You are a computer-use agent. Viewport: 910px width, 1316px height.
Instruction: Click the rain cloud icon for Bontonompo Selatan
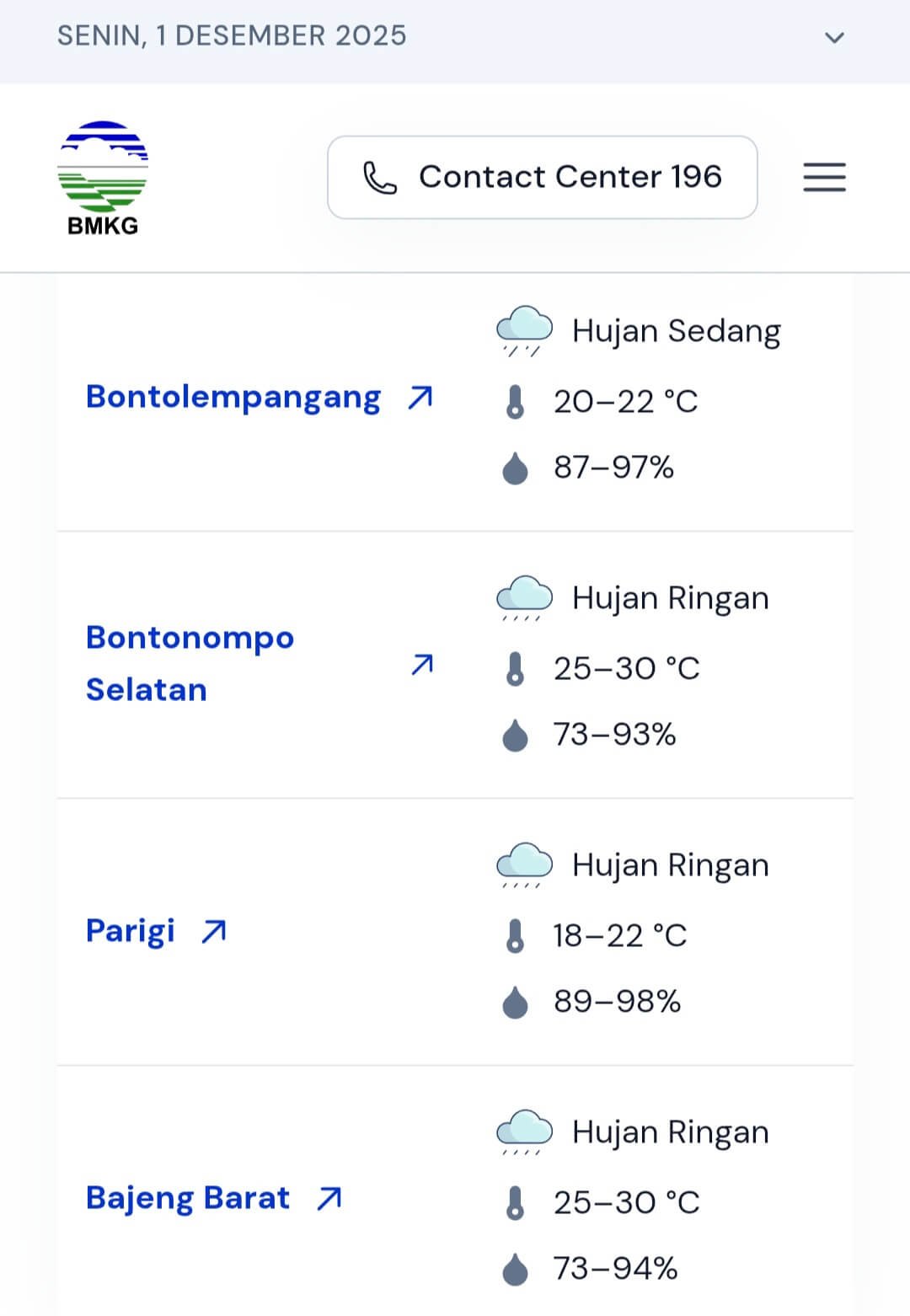pos(524,597)
